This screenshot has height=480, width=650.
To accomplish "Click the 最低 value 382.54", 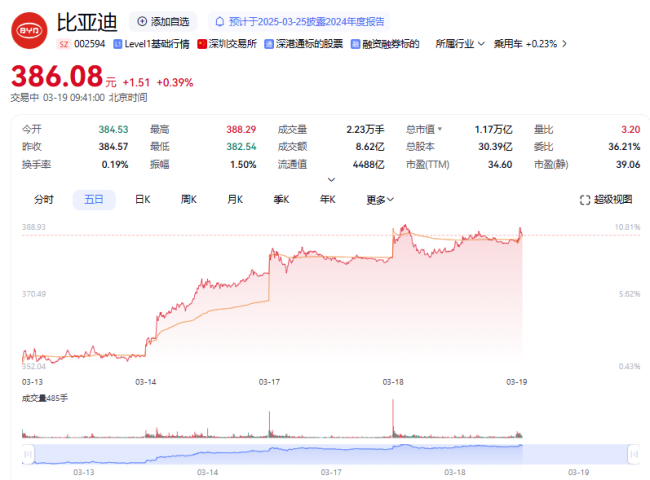I will click(241, 147).
